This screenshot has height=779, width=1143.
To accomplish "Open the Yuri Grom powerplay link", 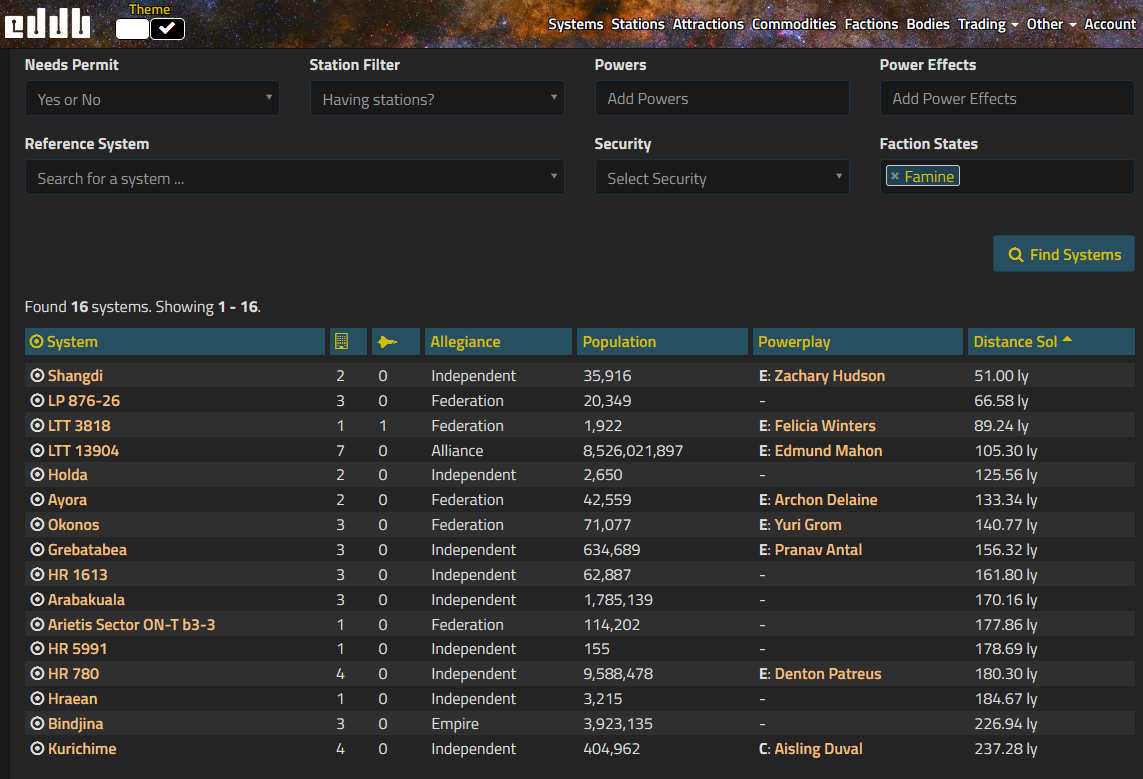I will point(808,525).
